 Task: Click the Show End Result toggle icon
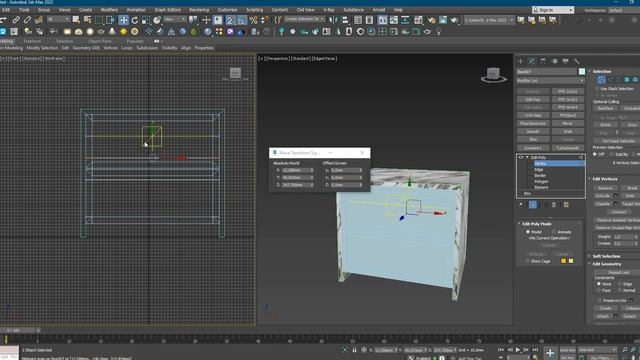click(x=533, y=204)
